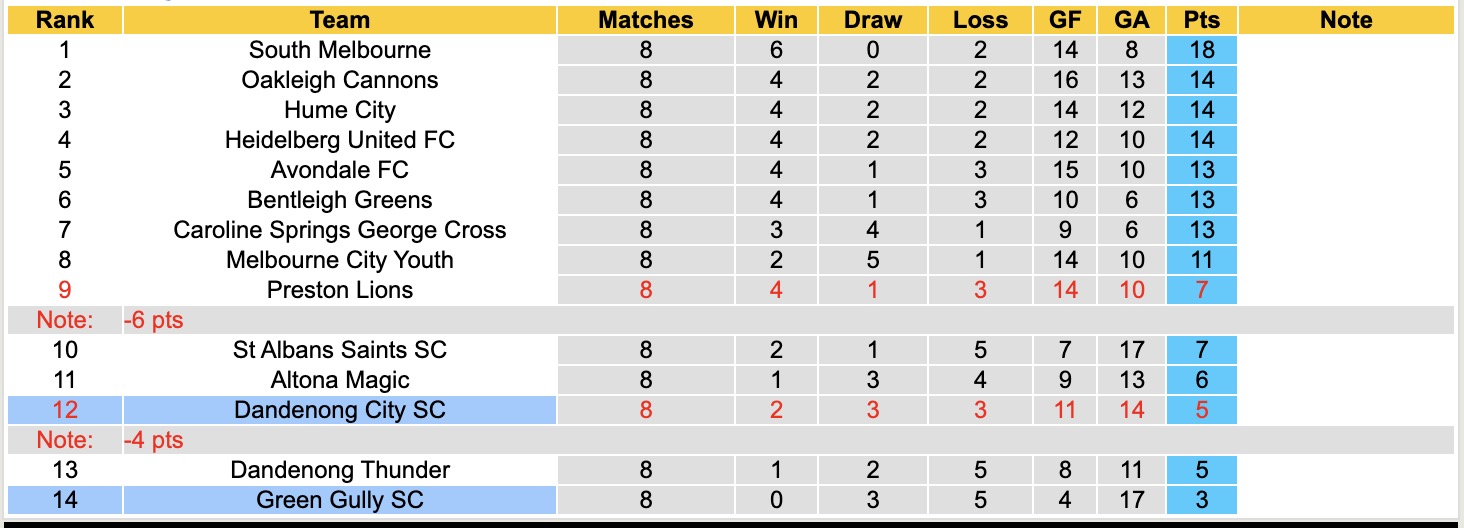The image size is (1464, 528).
Task: Select the St Albans Saints SC row
Action: pyautogui.click(x=340, y=350)
